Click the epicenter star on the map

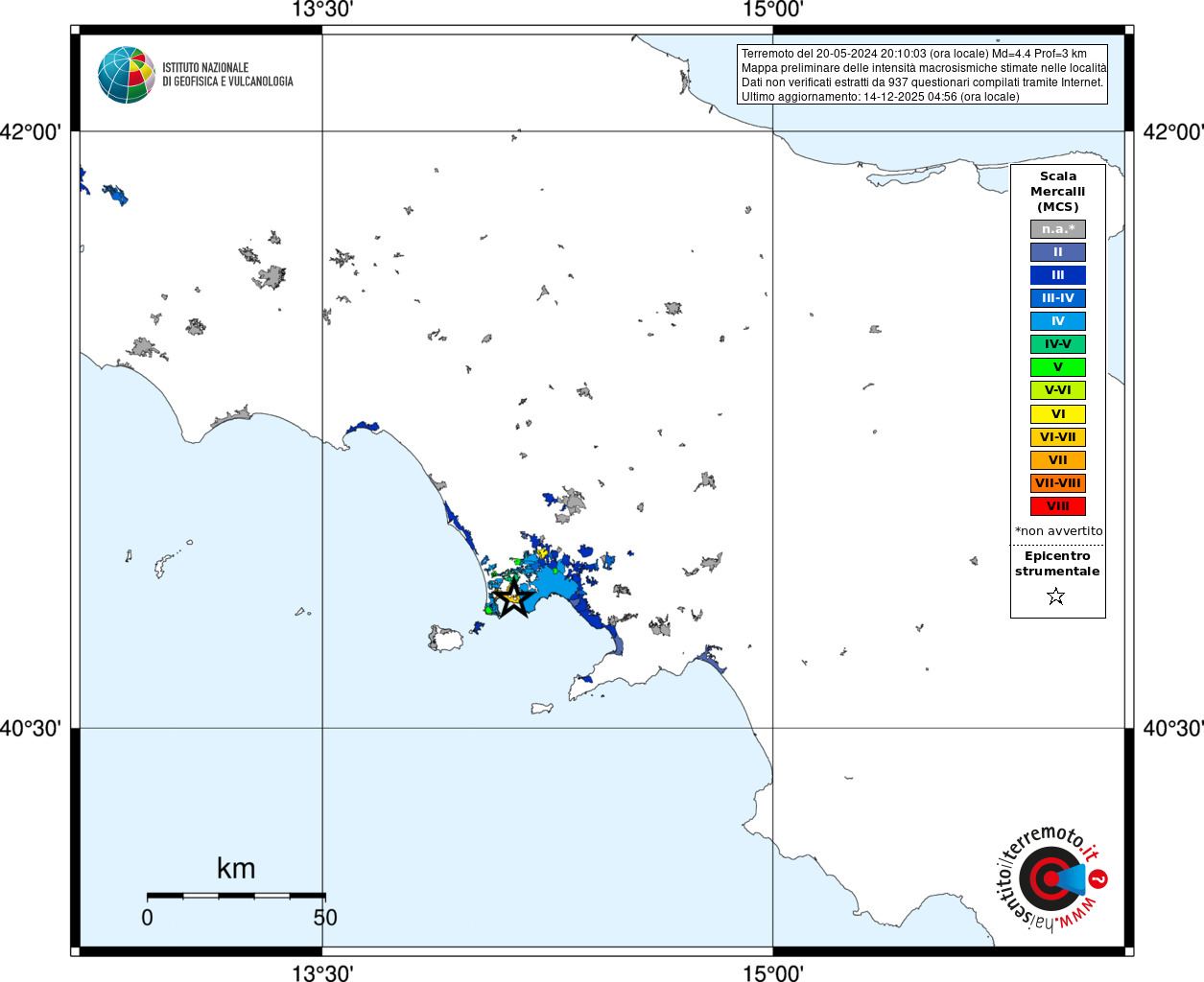tap(515, 597)
